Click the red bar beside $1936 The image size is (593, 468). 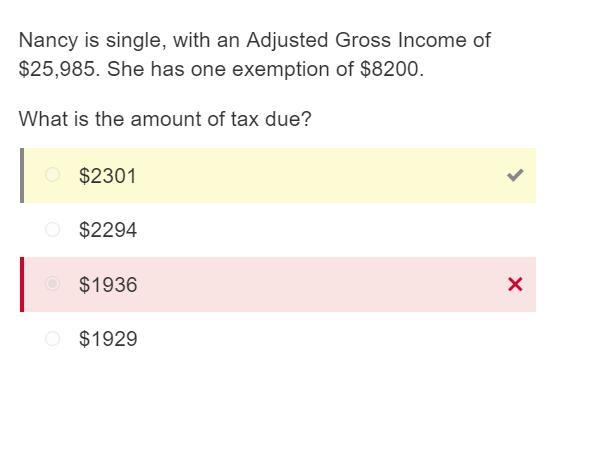click(x=22, y=285)
